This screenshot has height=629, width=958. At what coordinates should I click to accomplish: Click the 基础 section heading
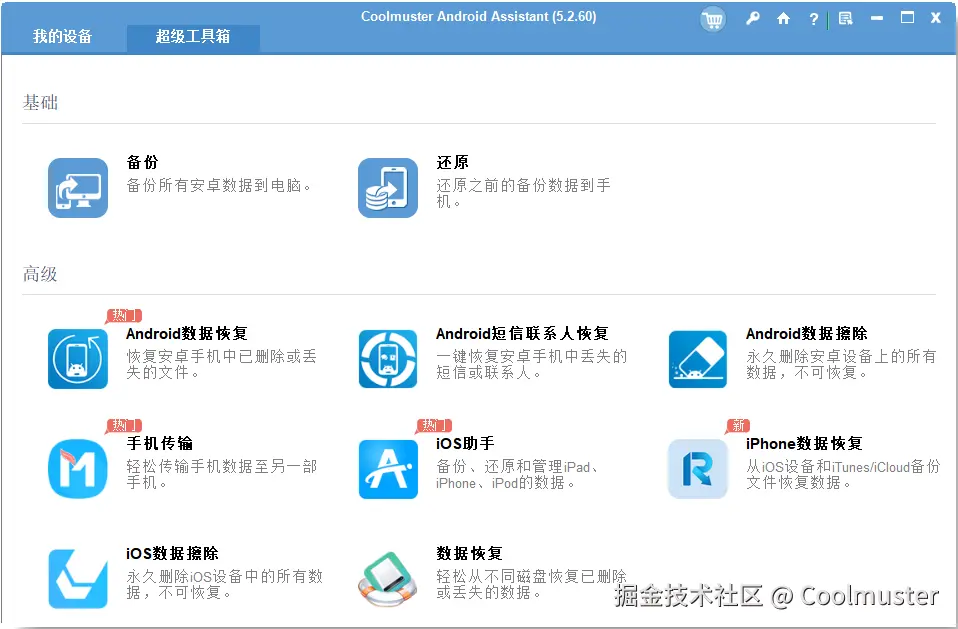(40, 103)
